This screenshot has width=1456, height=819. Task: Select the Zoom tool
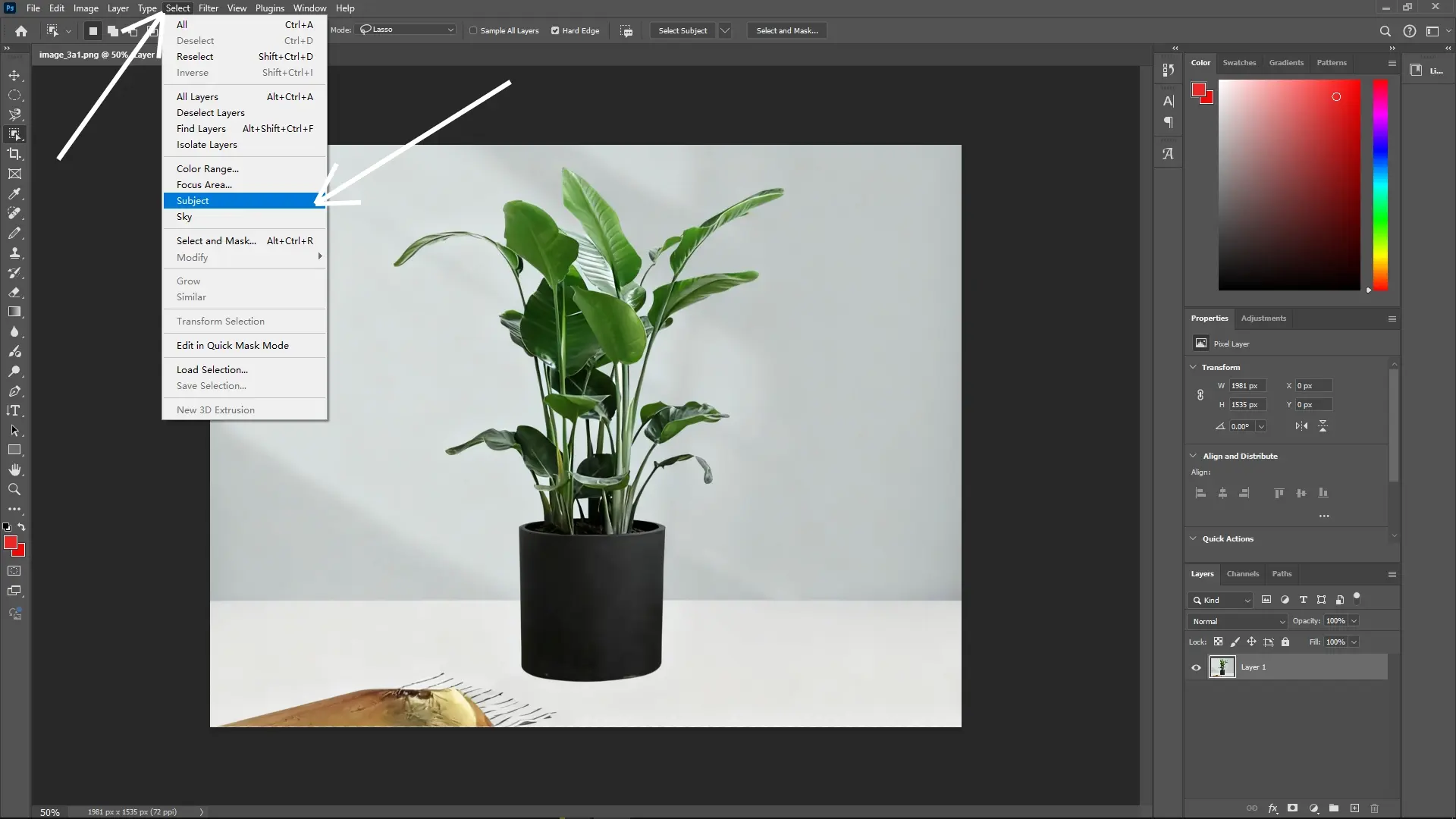14,489
